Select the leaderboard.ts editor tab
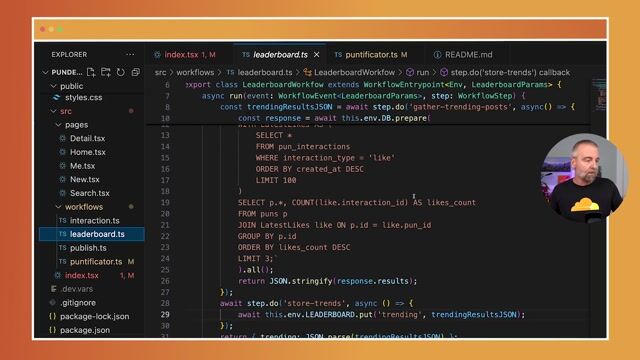The width and height of the screenshot is (640, 360). pos(280,55)
